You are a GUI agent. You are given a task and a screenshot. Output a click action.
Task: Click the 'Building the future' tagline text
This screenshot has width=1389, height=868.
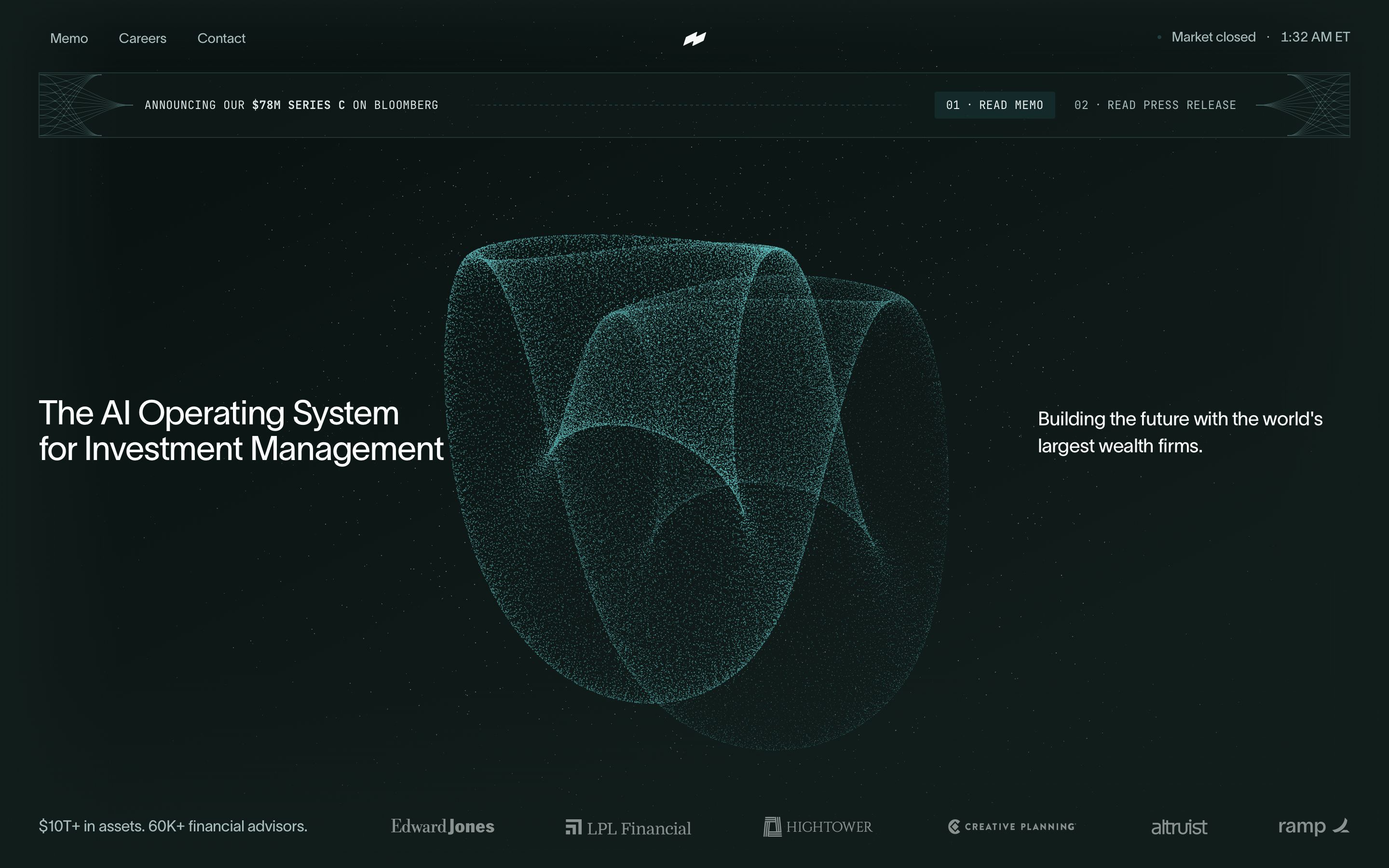pyautogui.click(x=1180, y=432)
